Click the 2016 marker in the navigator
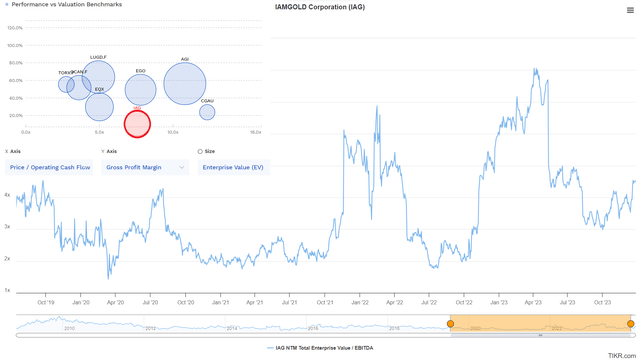 click(313, 328)
